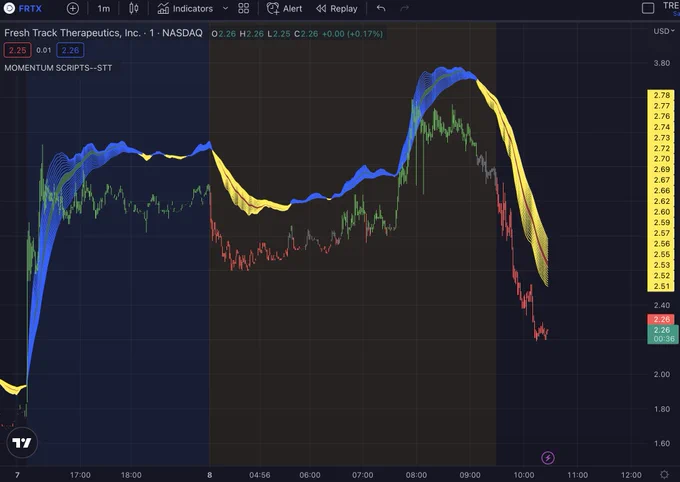
Task: Click the 2.40 price axis label
Action: (662, 305)
